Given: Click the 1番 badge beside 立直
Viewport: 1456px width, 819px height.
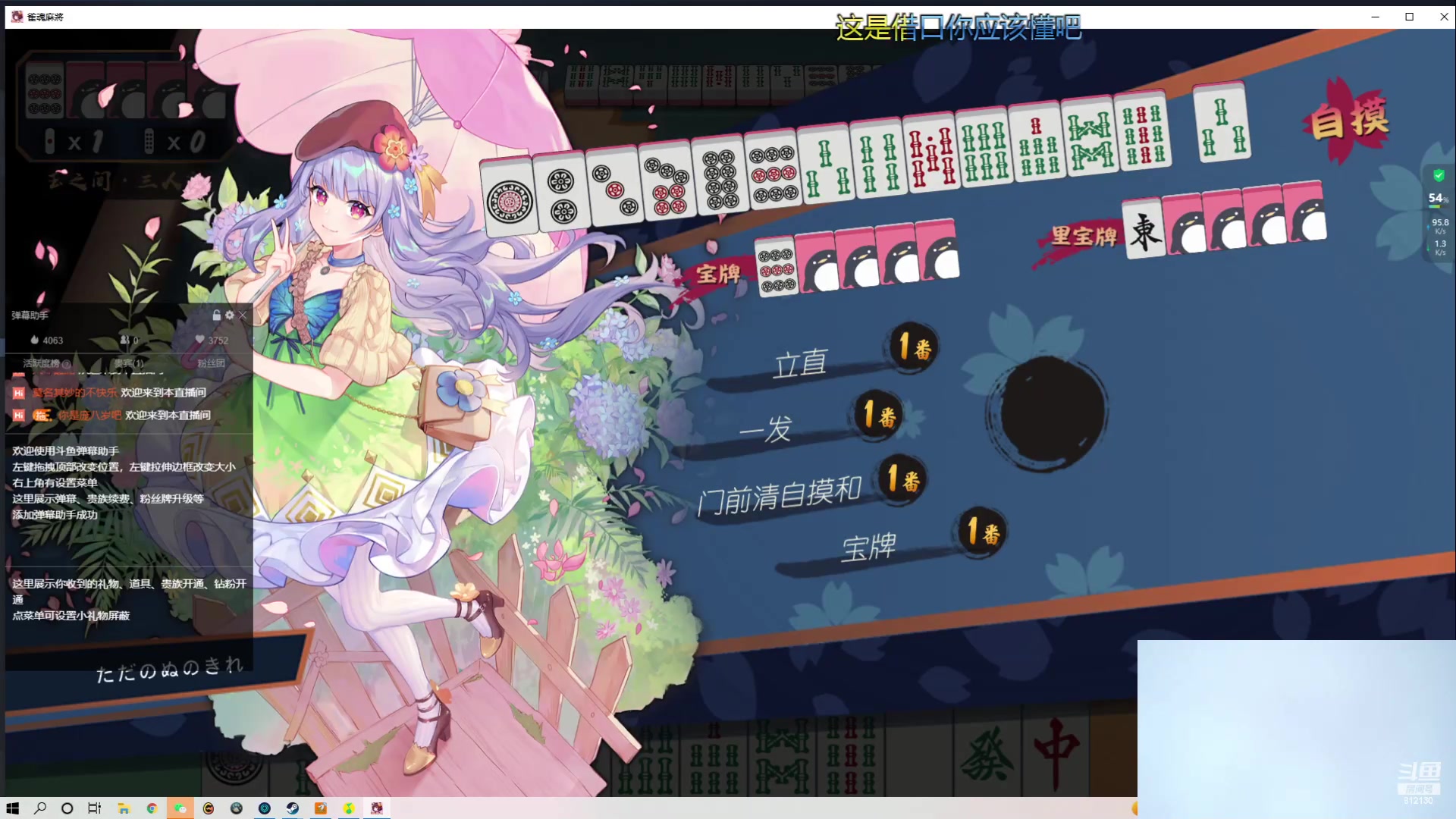Looking at the screenshot, I should click(914, 347).
